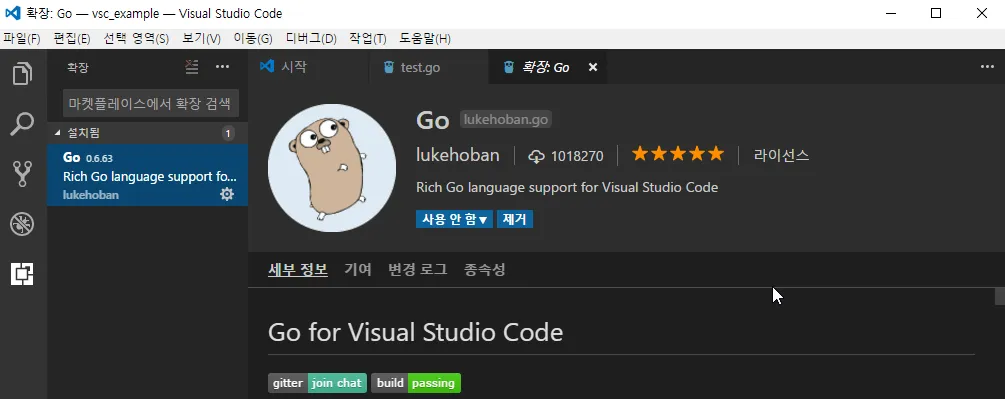Select the Go 0.6.63 extension entry

click(147, 175)
